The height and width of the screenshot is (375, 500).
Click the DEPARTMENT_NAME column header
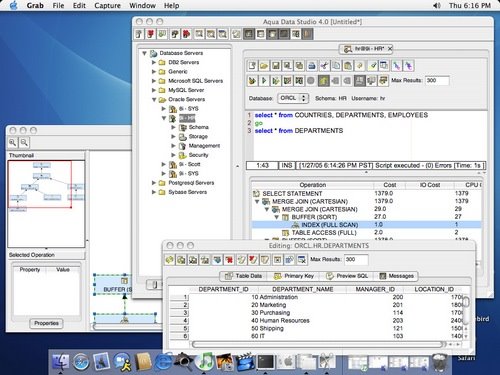point(302,289)
